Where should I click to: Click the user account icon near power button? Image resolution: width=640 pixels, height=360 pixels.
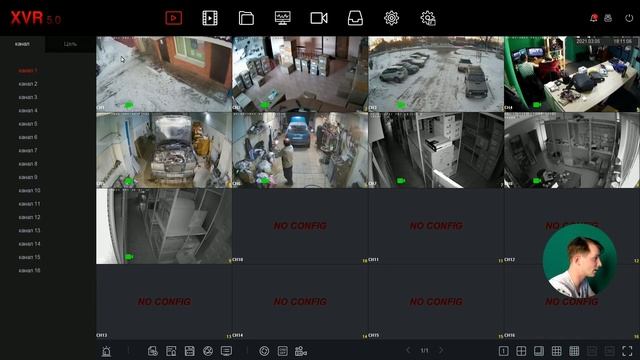click(x=608, y=18)
